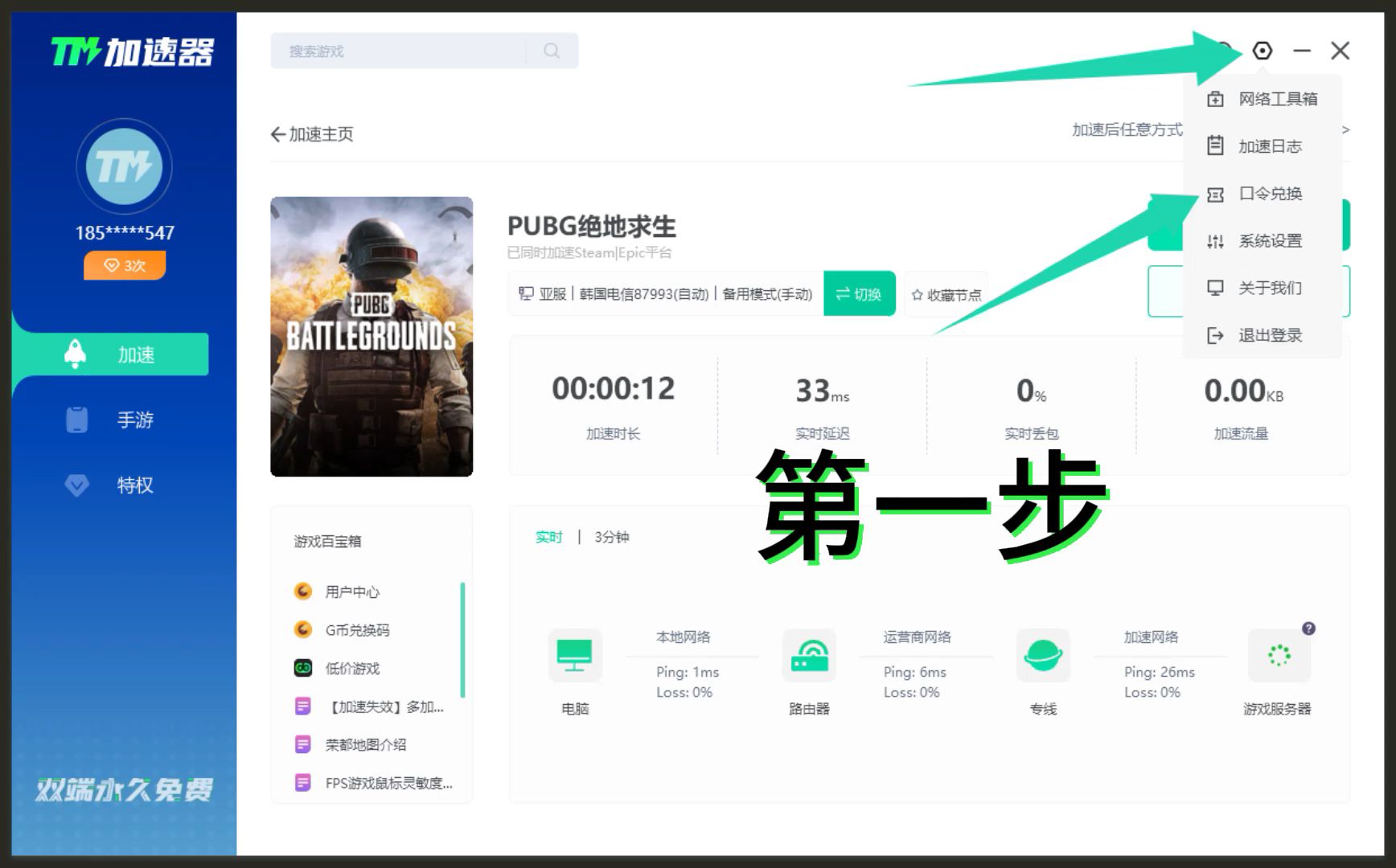Open the 低价游戏 link
Viewport: 1396px width, 868px height.
[x=352, y=669]
